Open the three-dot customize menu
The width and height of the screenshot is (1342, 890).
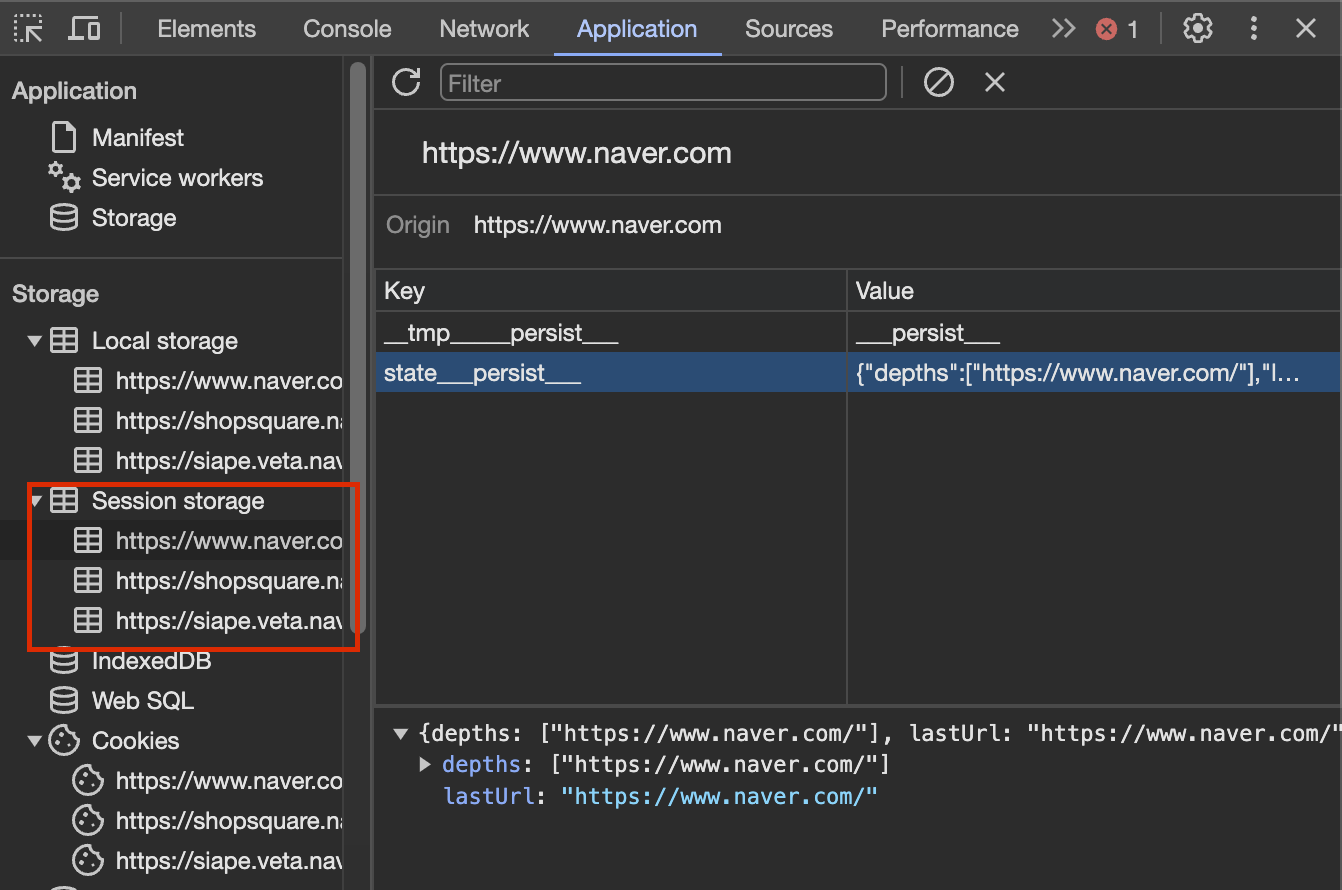coord(1253,29)
